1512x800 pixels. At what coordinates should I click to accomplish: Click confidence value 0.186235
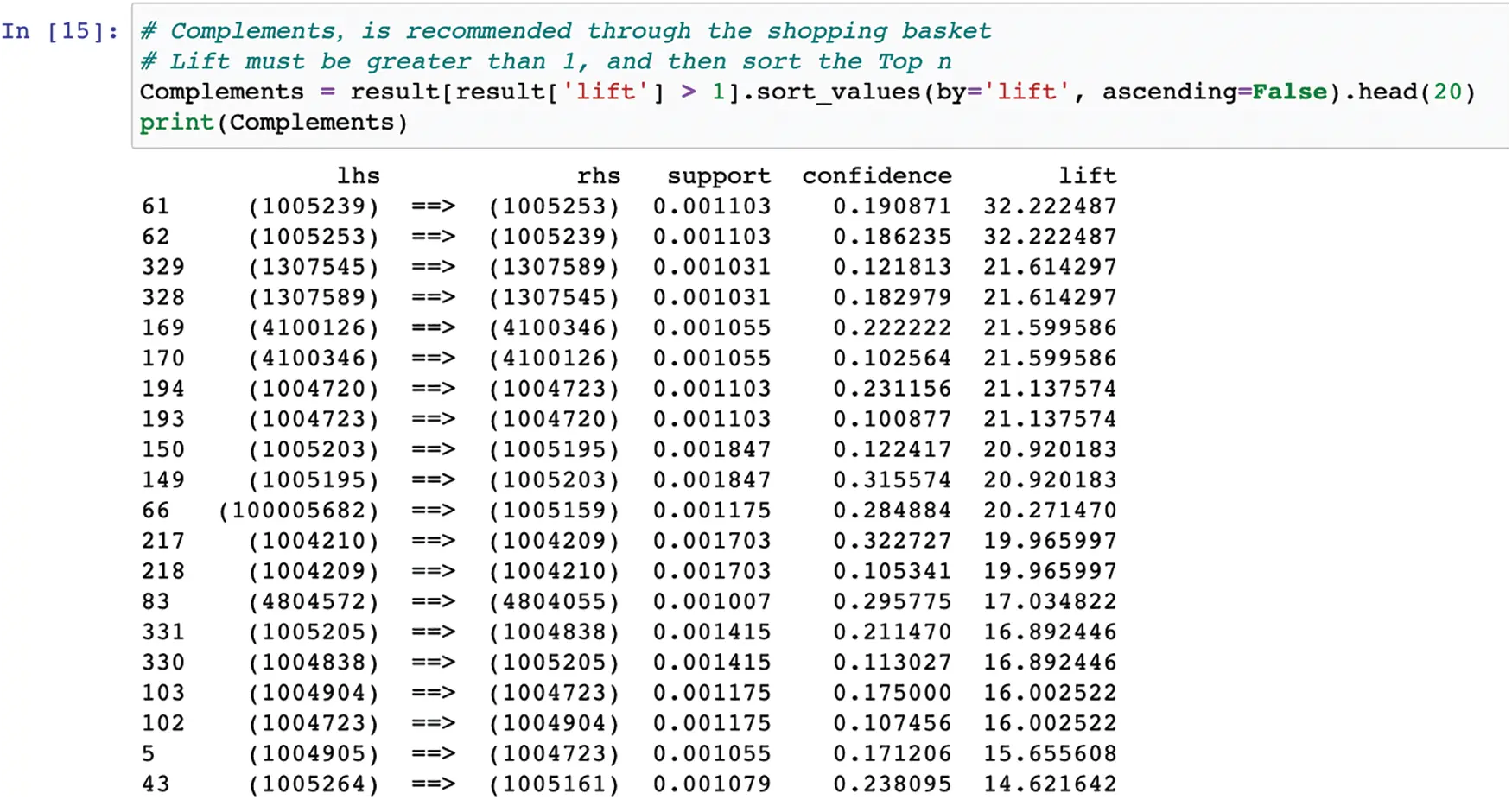(x=892, y=237)
